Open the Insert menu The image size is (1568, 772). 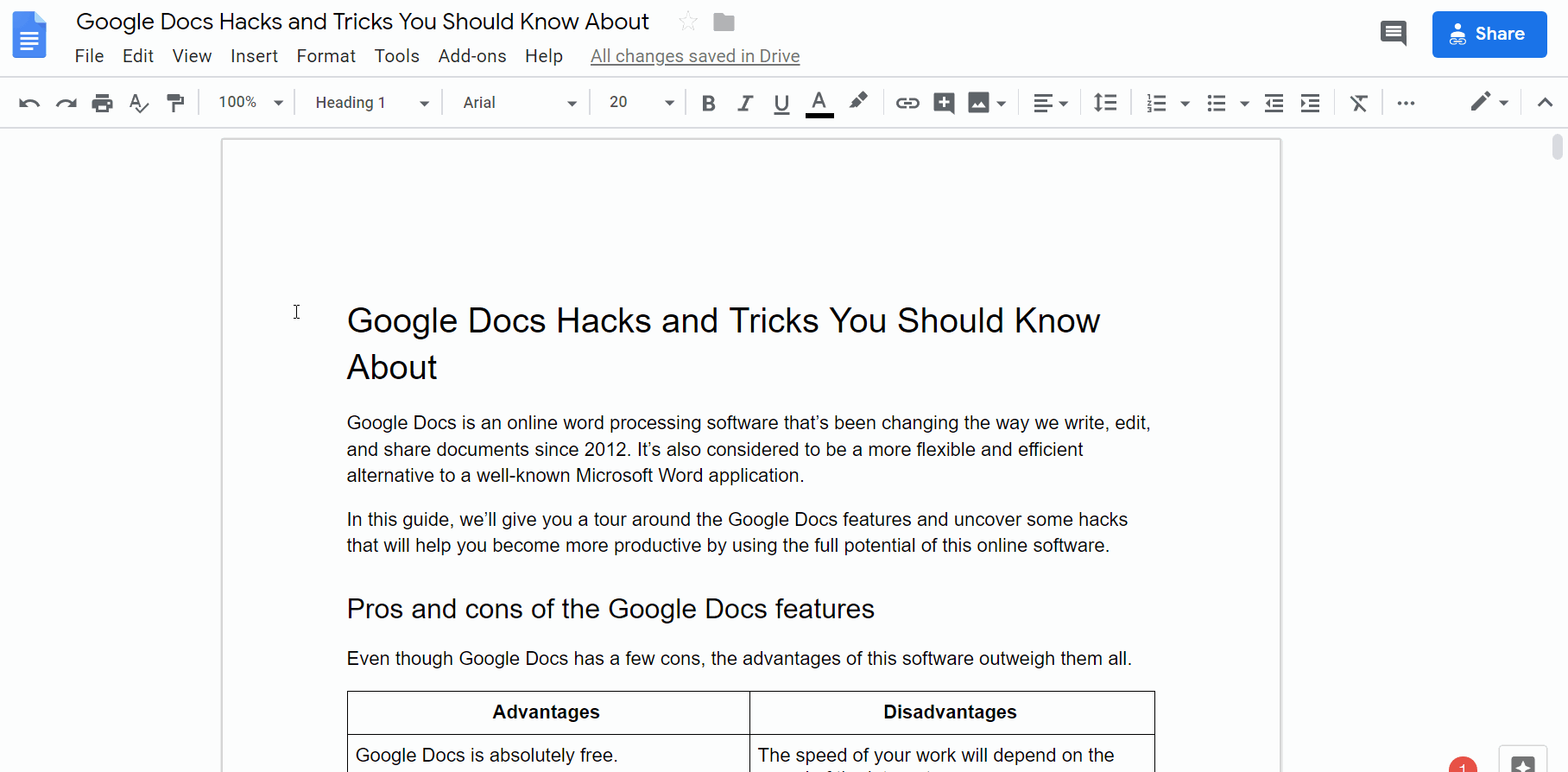click(254, 56)
